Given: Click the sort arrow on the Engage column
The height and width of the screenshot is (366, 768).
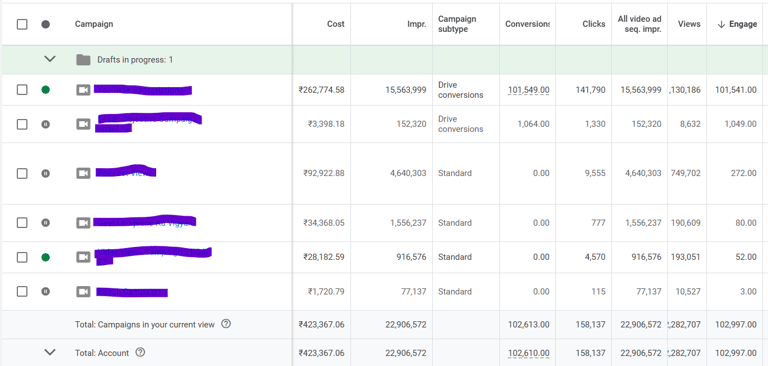Looking at the screenshot, I should (x=720, y=24).
